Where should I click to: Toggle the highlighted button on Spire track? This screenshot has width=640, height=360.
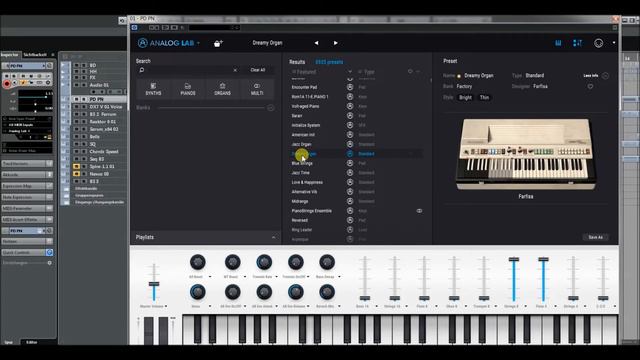click(76, 167)
